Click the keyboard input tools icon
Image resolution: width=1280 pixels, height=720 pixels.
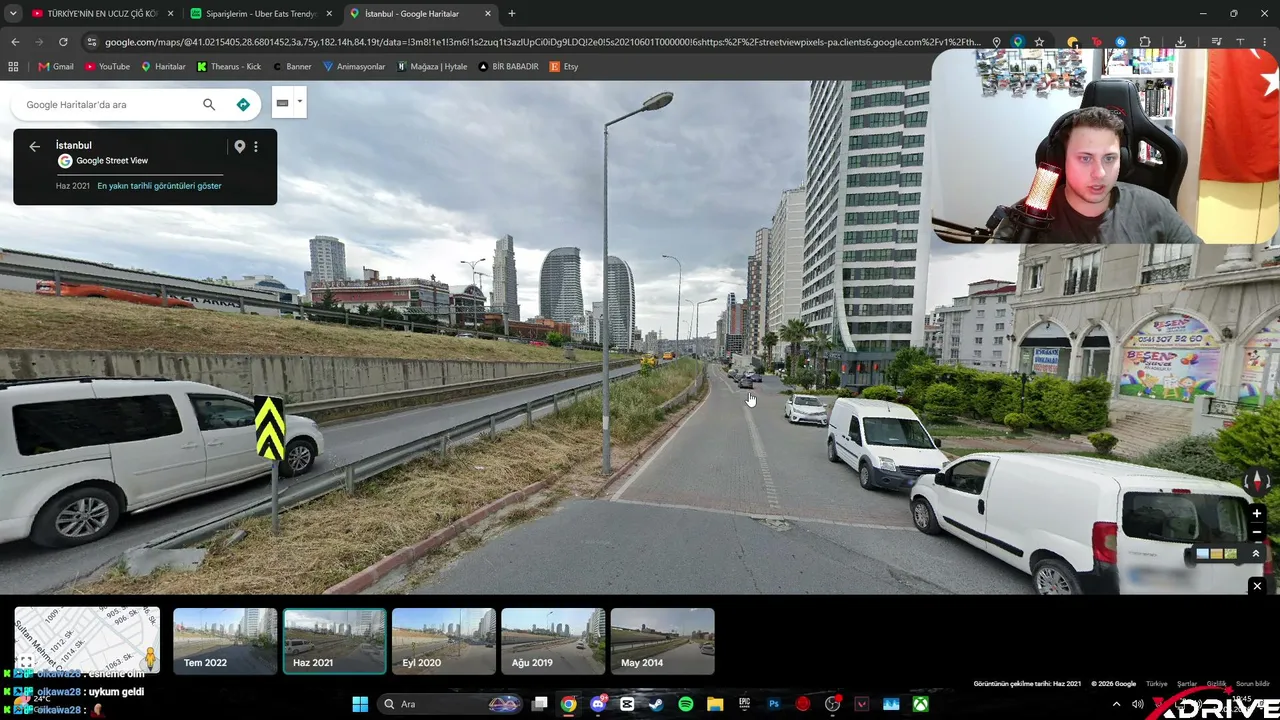(283, 103)
